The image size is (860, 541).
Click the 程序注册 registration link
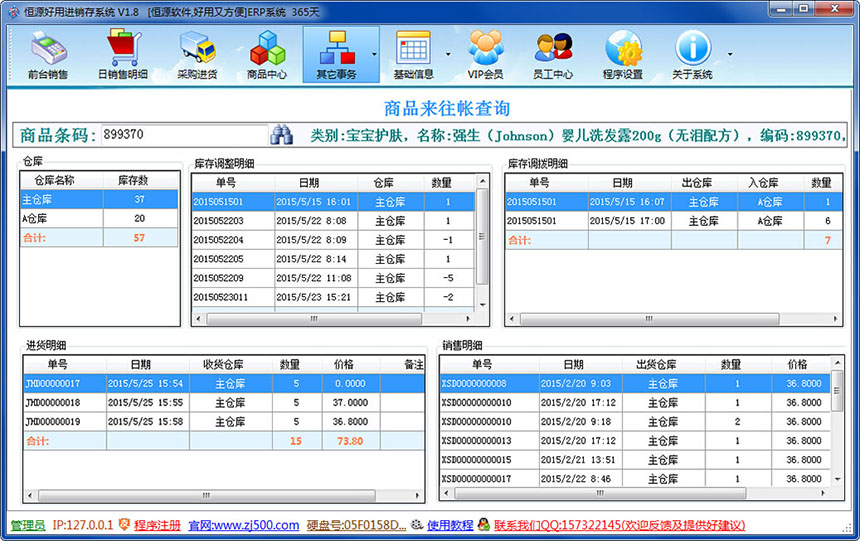point(157,525)
